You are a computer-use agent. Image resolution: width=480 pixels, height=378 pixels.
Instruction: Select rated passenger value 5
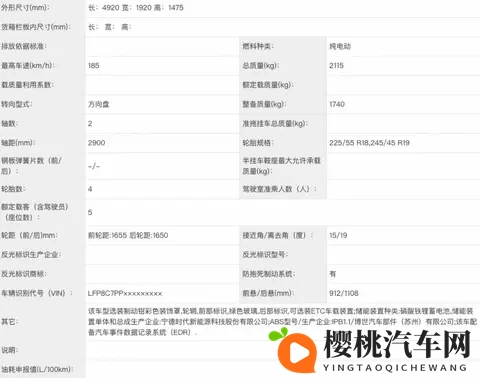[90, 212]
